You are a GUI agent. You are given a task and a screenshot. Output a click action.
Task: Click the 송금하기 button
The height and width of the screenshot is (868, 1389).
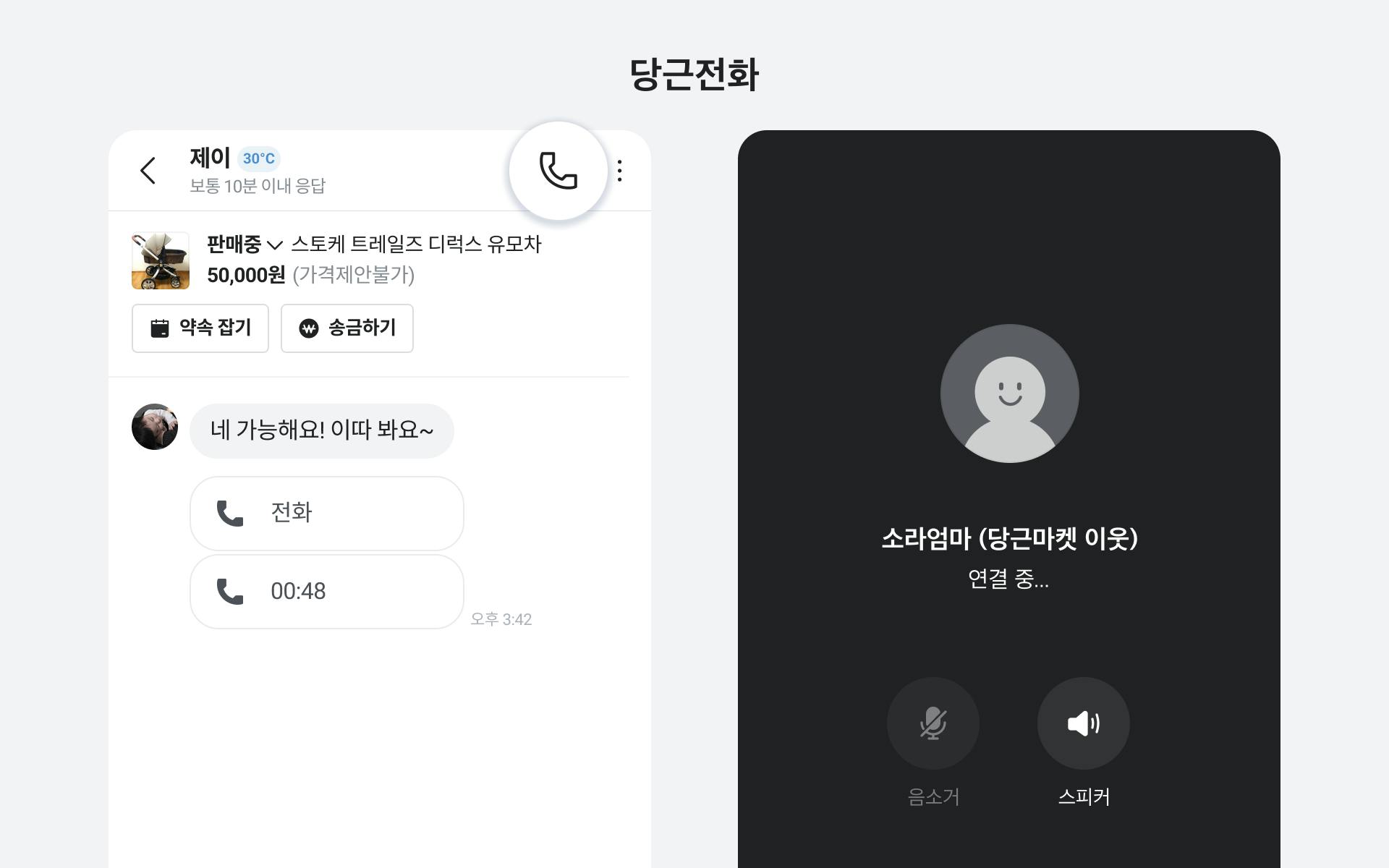347,328
